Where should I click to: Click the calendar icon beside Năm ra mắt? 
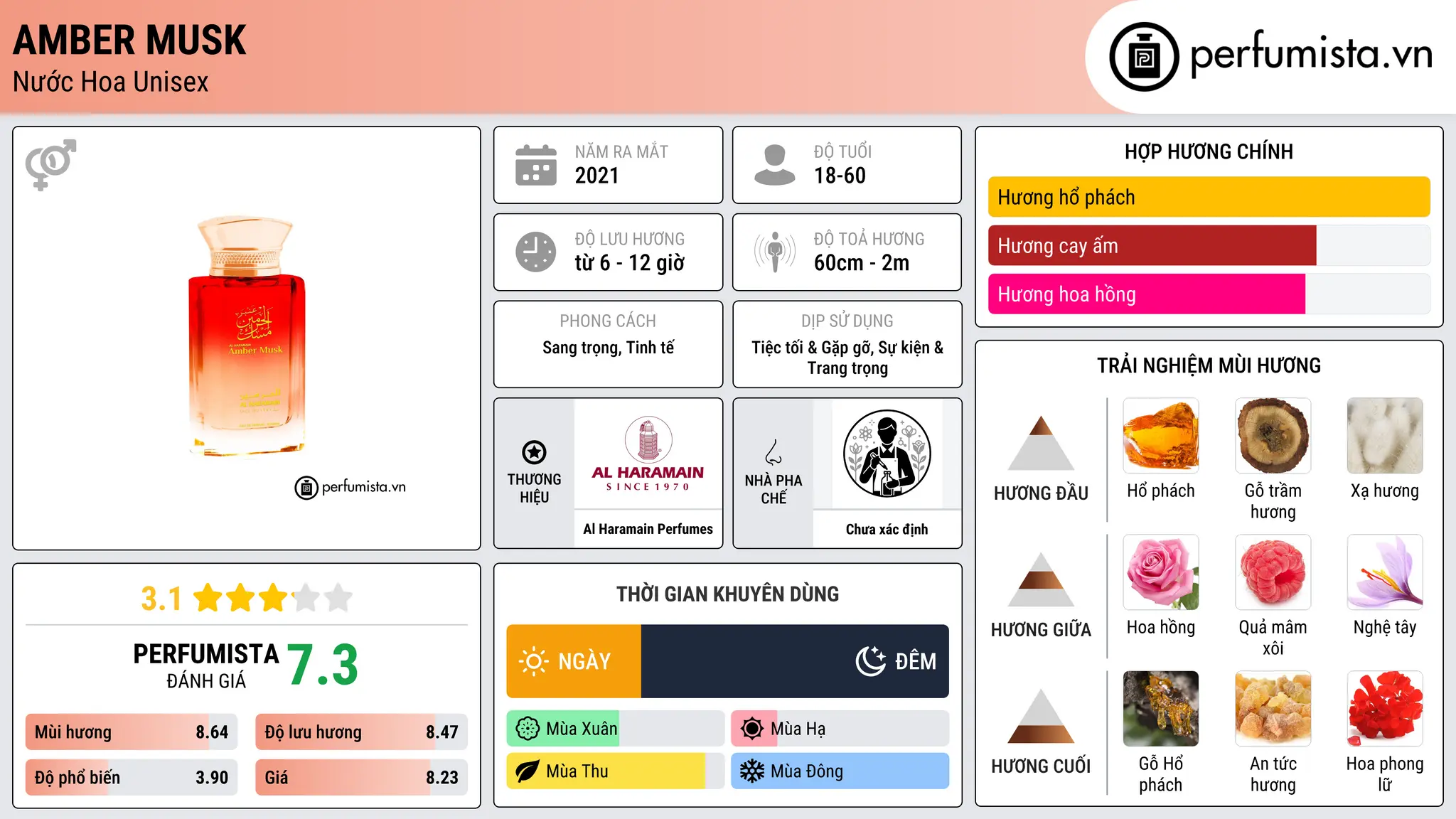coord(536,165)
